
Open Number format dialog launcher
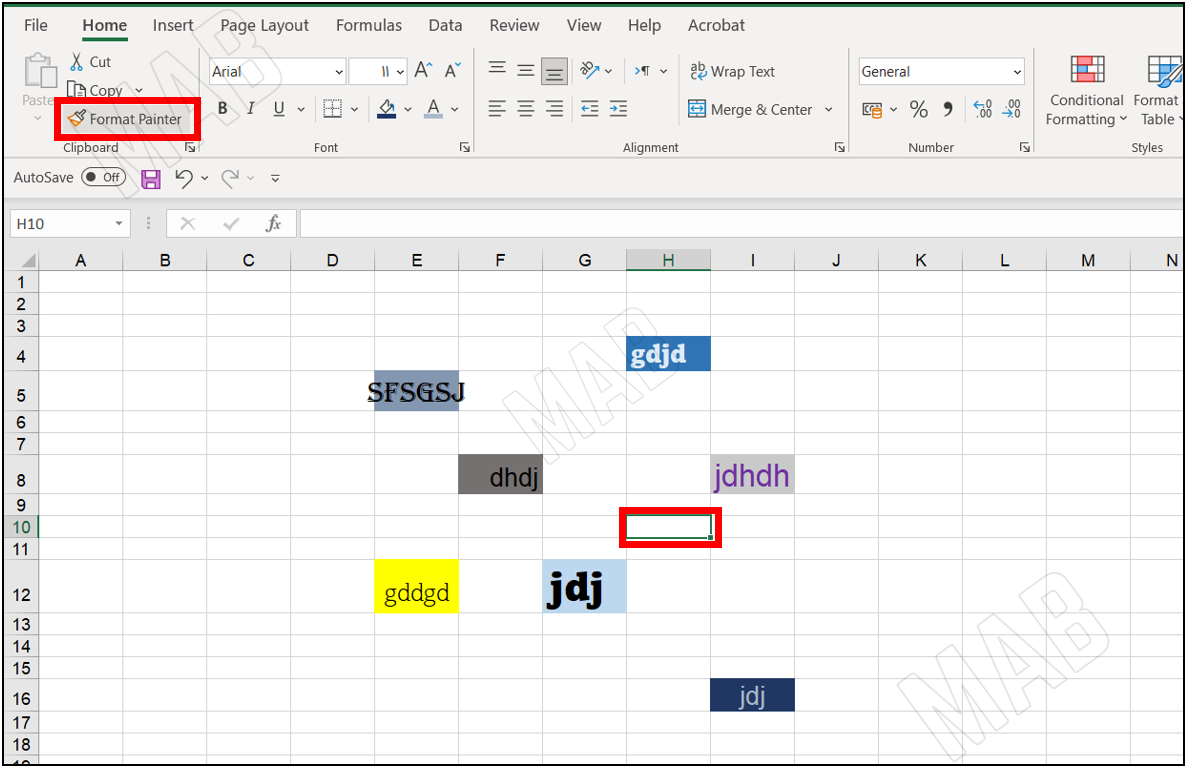(1024, 148)
